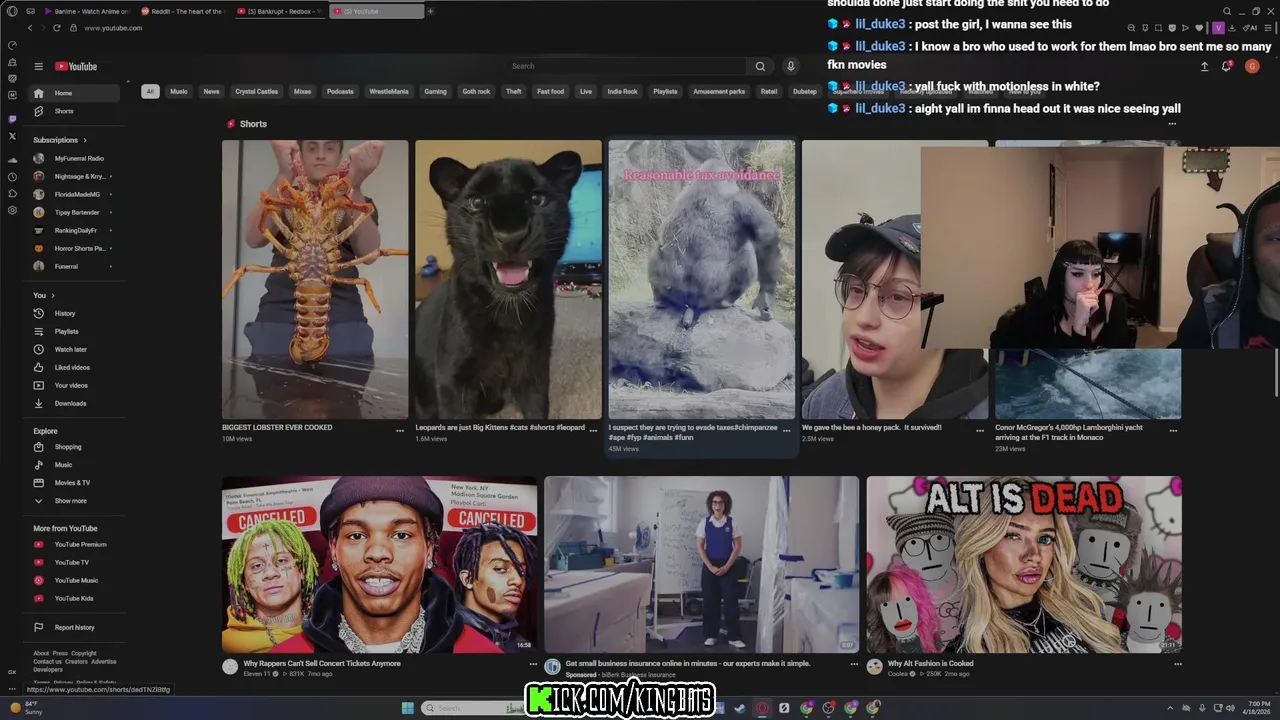Click the search magnifier button
1280x720 pixels.
pos(760,66)
